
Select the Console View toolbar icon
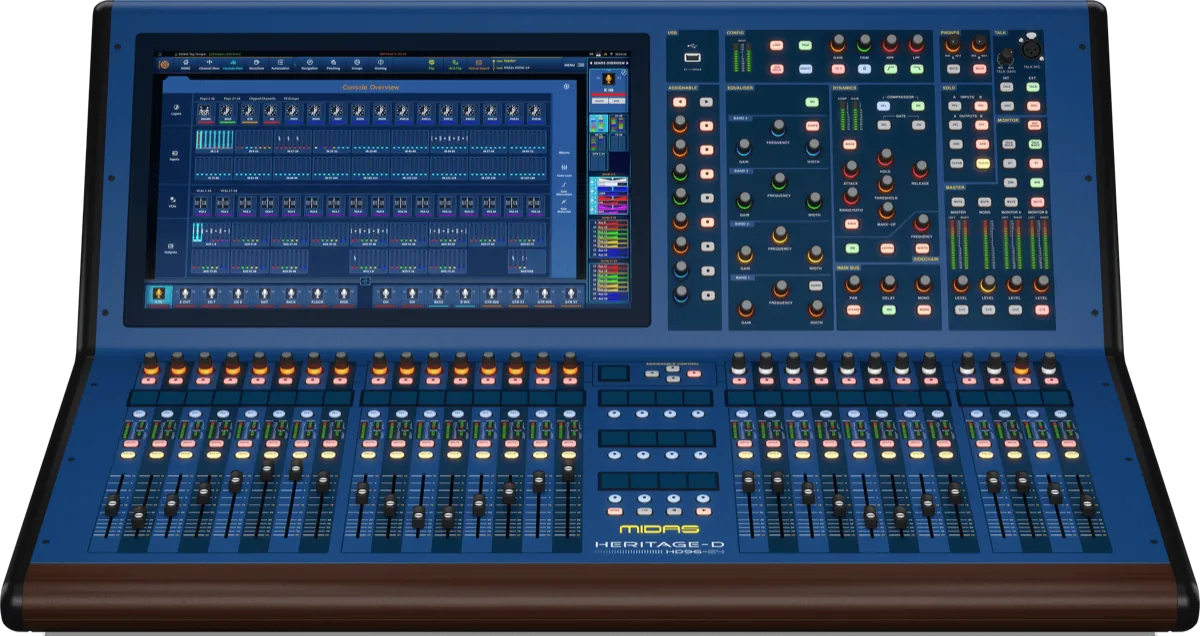pyautogui.click(x=232, y=62)
